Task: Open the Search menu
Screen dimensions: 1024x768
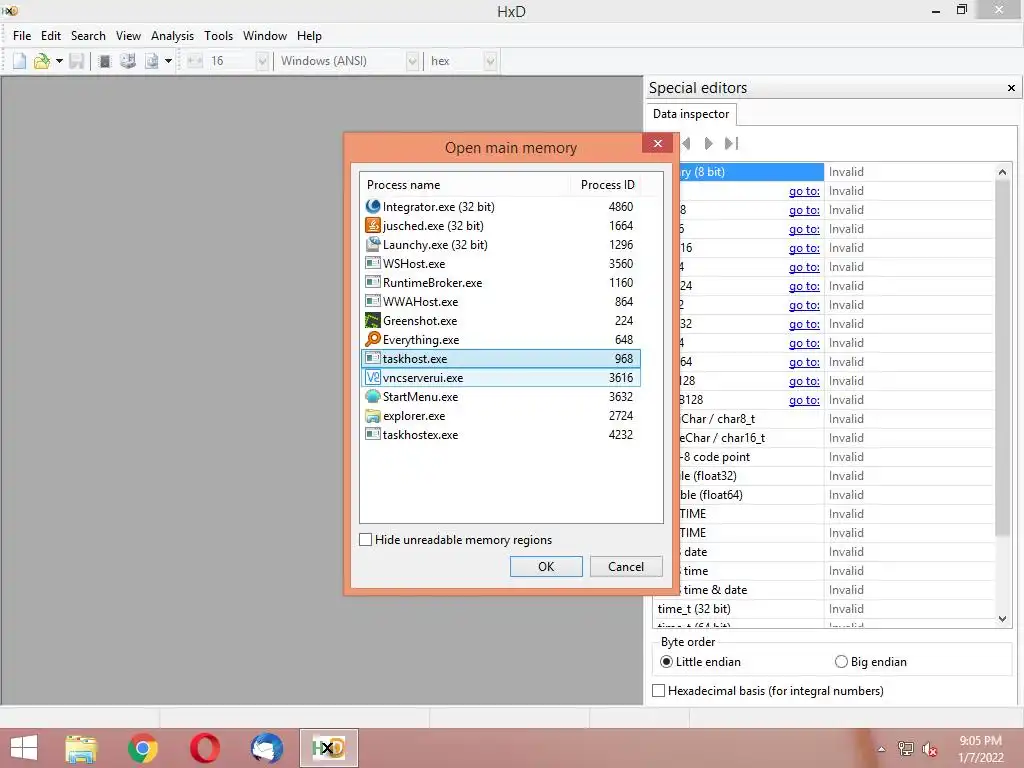Action: point(88,36)
